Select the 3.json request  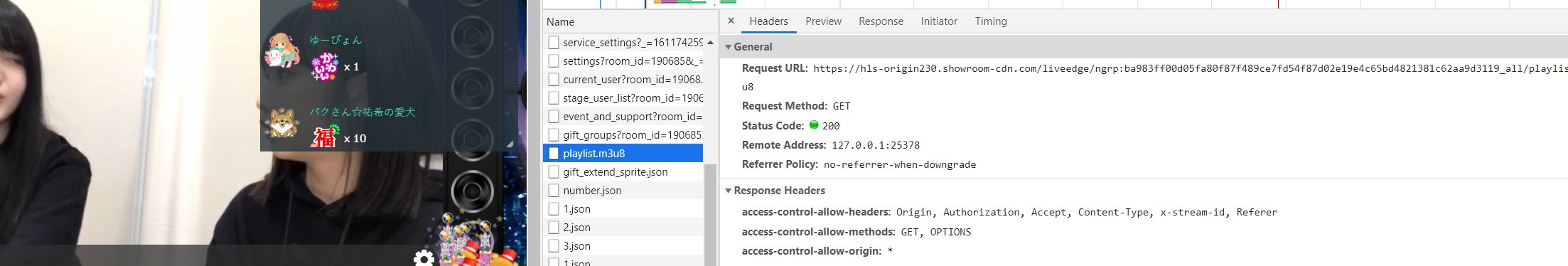tap(623, 246)
